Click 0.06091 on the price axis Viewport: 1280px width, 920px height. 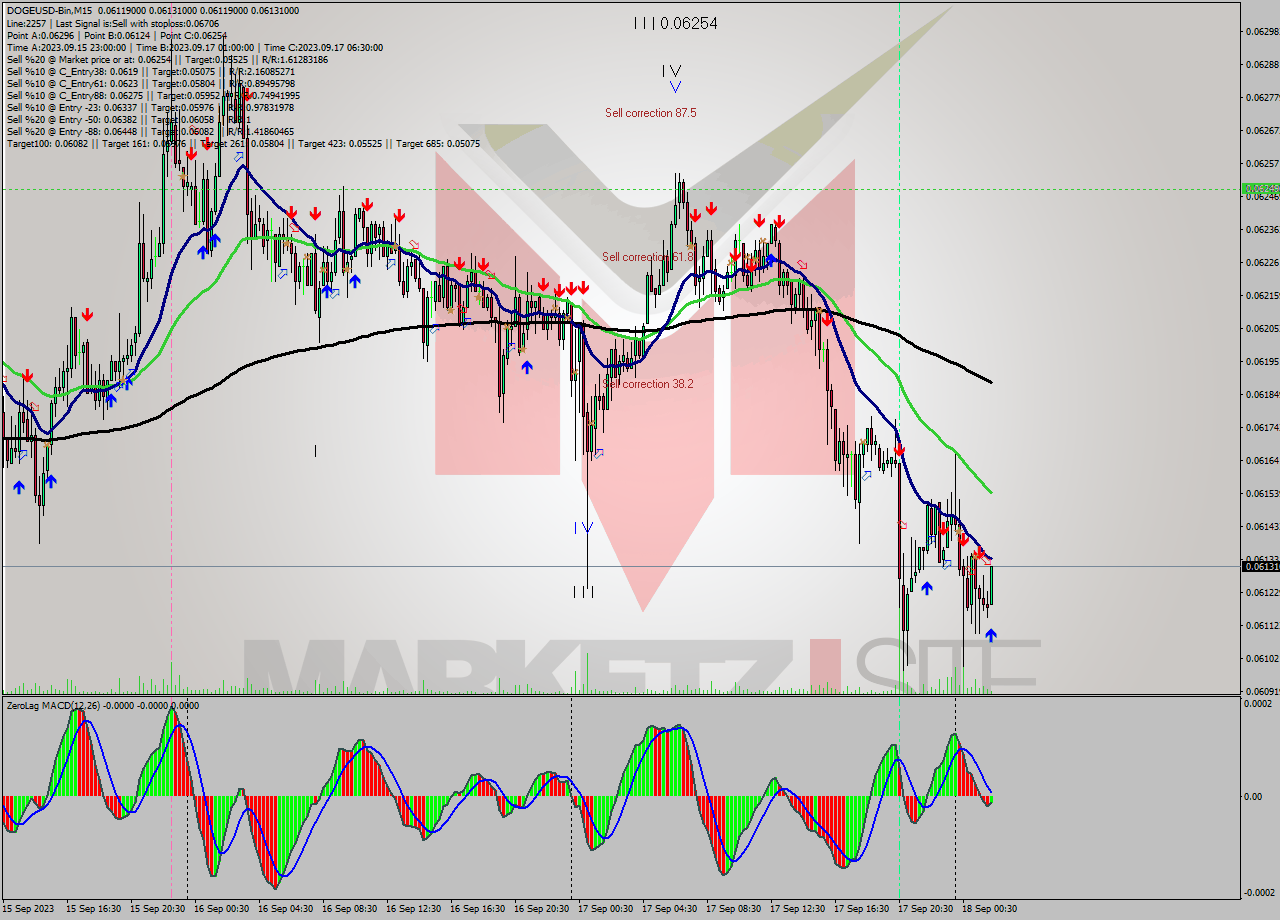[1263, 691]
